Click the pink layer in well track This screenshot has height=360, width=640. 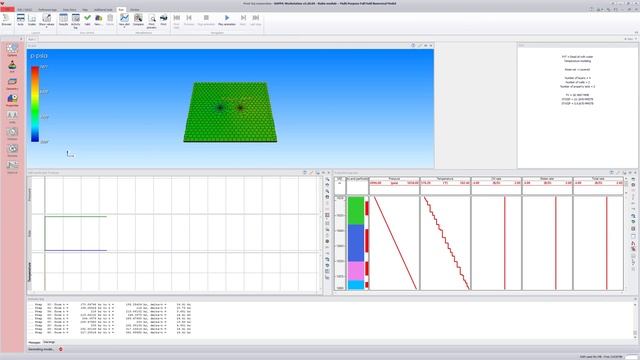pyautogui.click(x=356, y=271)
